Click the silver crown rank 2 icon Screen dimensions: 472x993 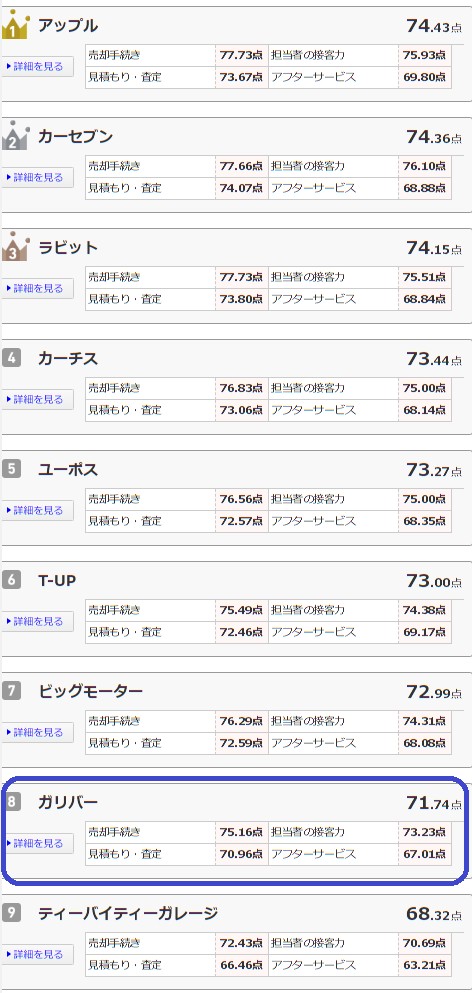pyautogui.click(x=15, y=136)
